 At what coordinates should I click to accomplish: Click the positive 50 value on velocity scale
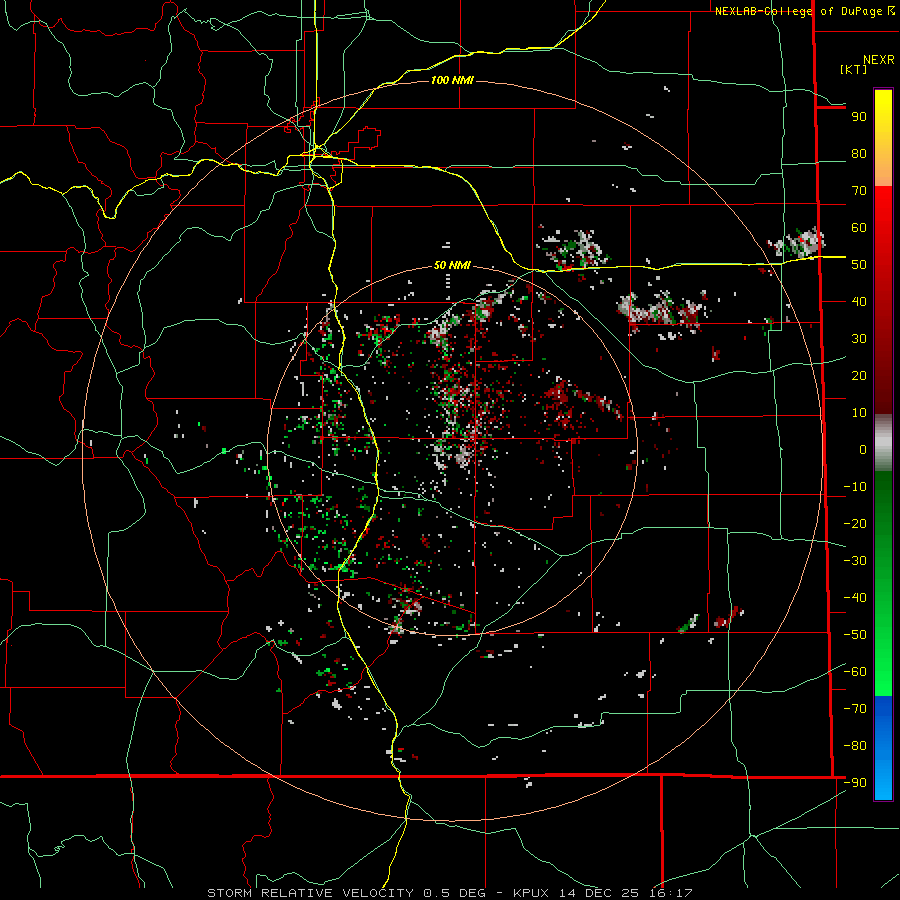[859, 265]
